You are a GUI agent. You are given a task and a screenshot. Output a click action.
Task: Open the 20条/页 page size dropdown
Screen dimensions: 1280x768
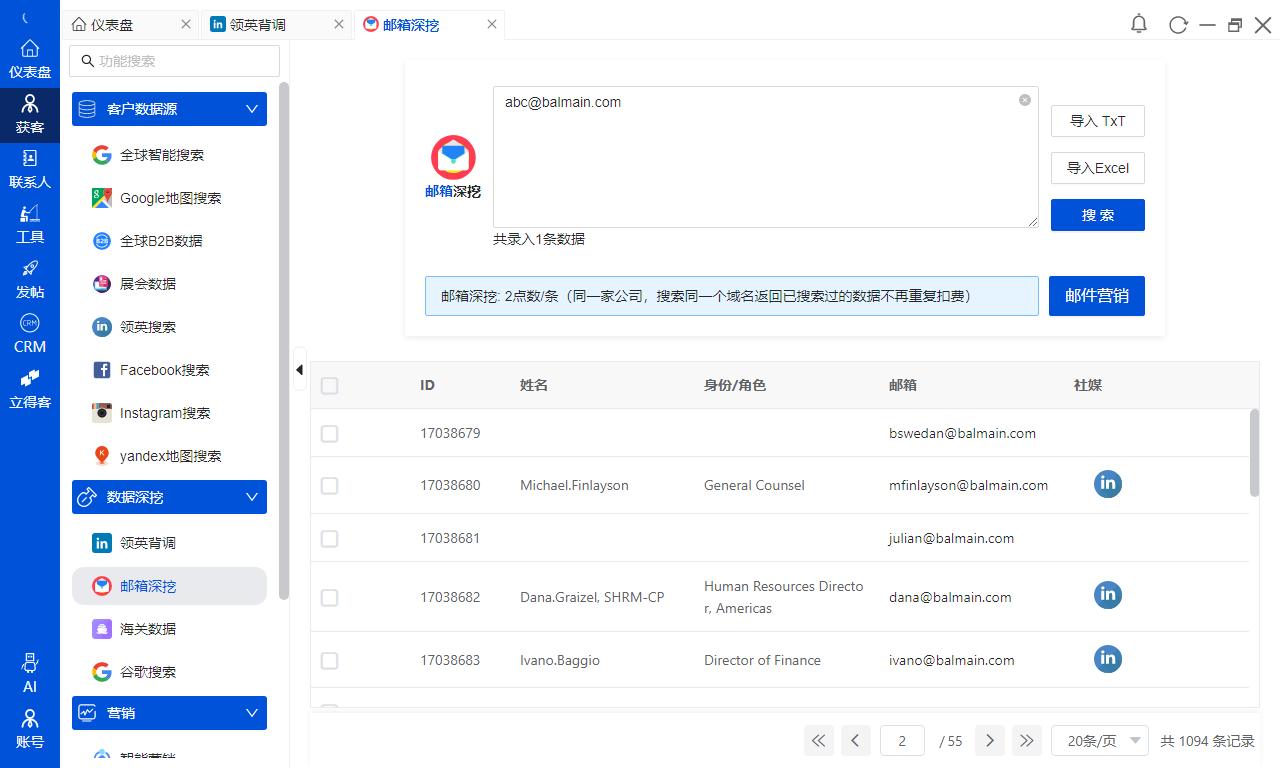(x=1100, y=740)
